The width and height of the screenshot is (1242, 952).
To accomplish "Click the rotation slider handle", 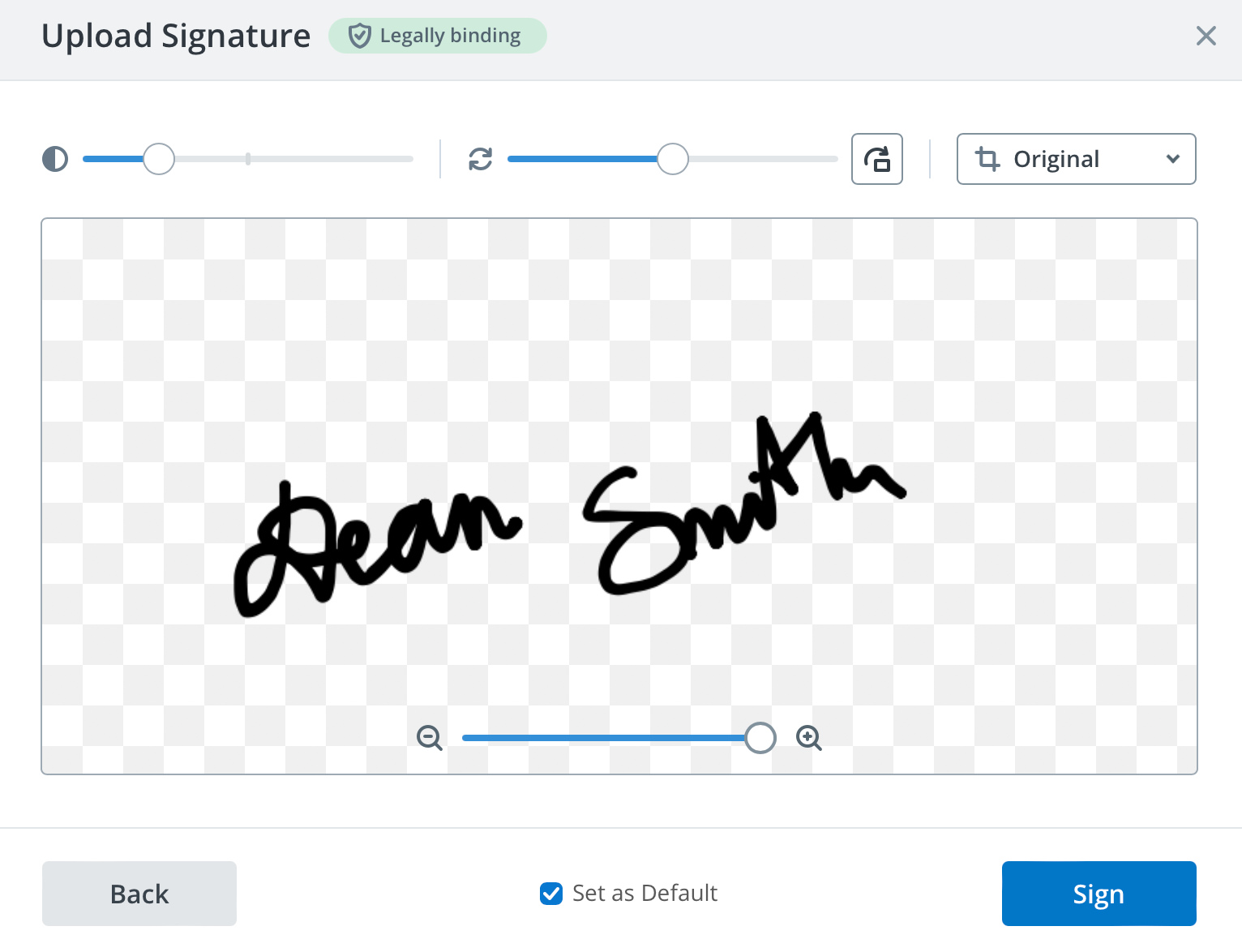I will click(x=672, y=159).
